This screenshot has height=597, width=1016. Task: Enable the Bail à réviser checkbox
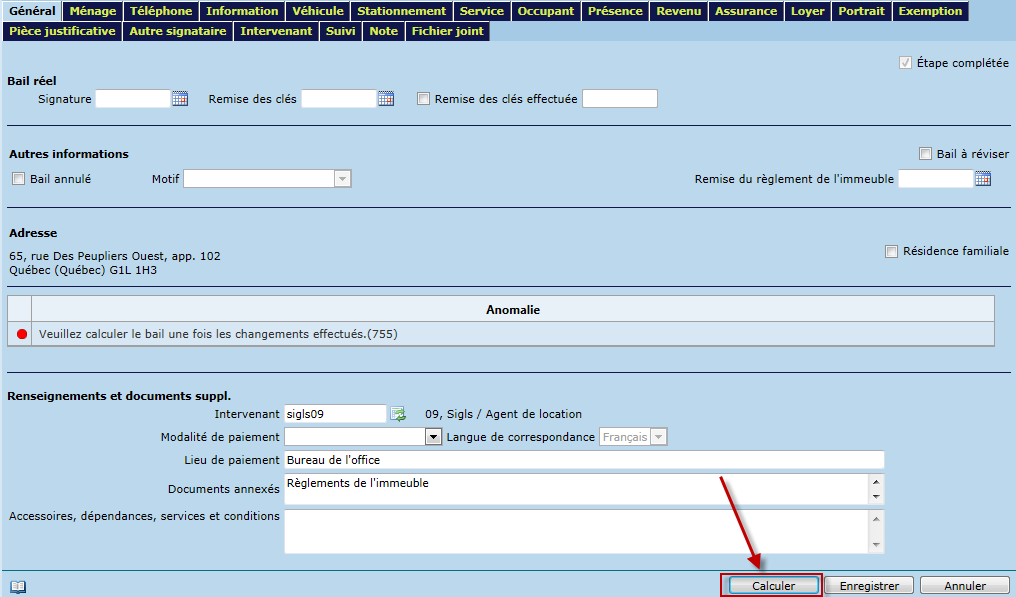pyautogui.click(x=925, y=154)
